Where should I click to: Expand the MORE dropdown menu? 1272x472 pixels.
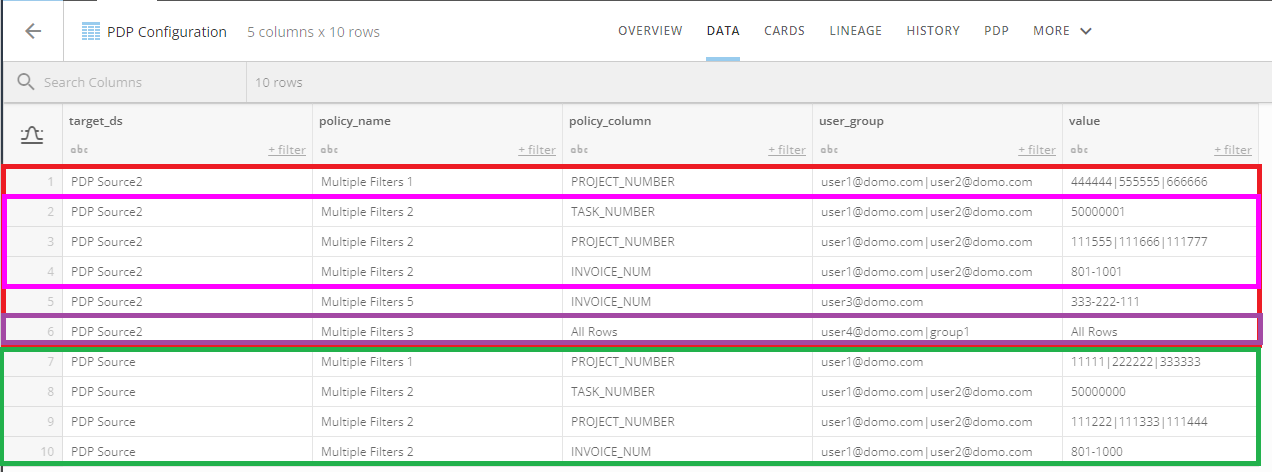tap(1061, 31)
